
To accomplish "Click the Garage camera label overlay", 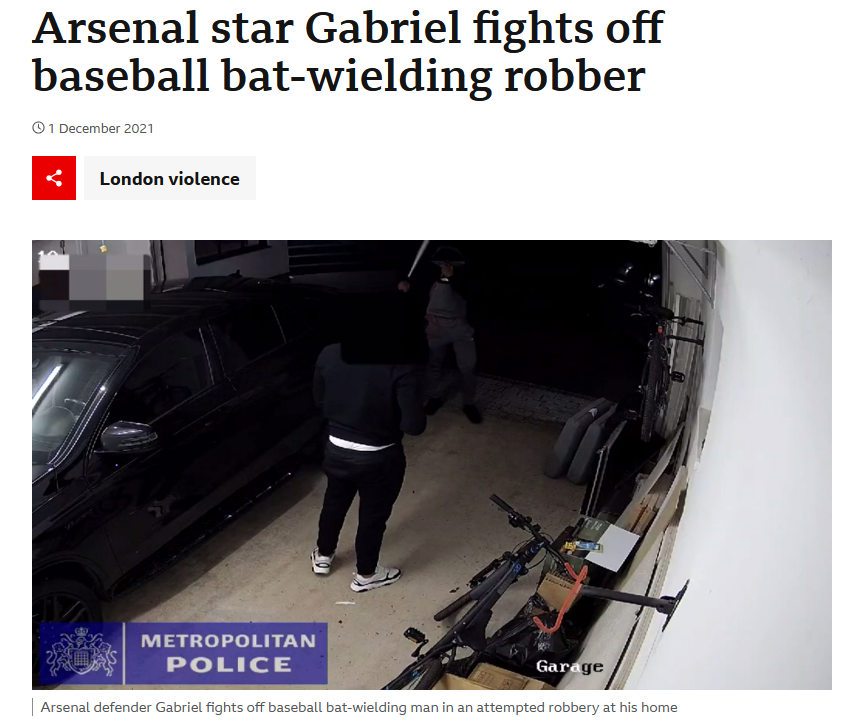I will click(569, 667).
